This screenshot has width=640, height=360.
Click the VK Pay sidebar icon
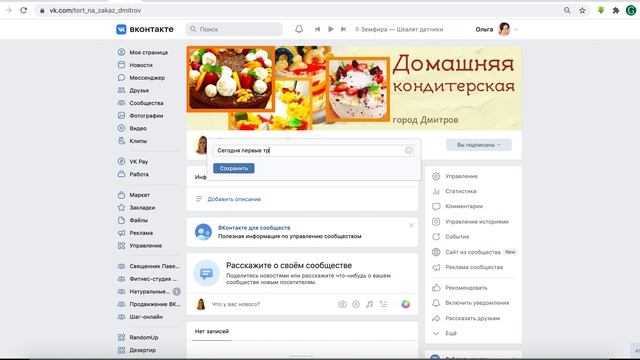(121, 161)
